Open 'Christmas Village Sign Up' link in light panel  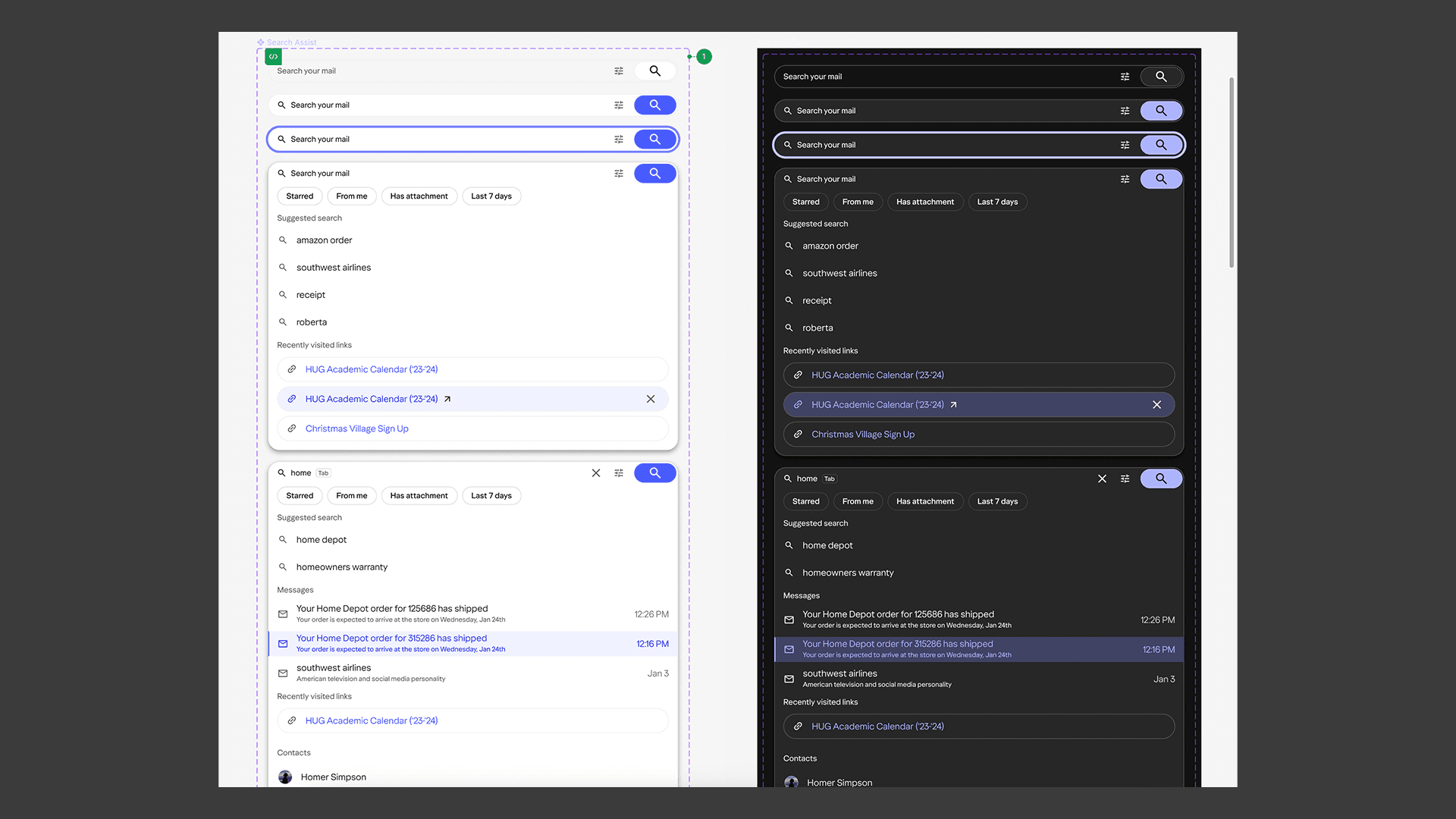pyautogui.click(x=356, y=429)
